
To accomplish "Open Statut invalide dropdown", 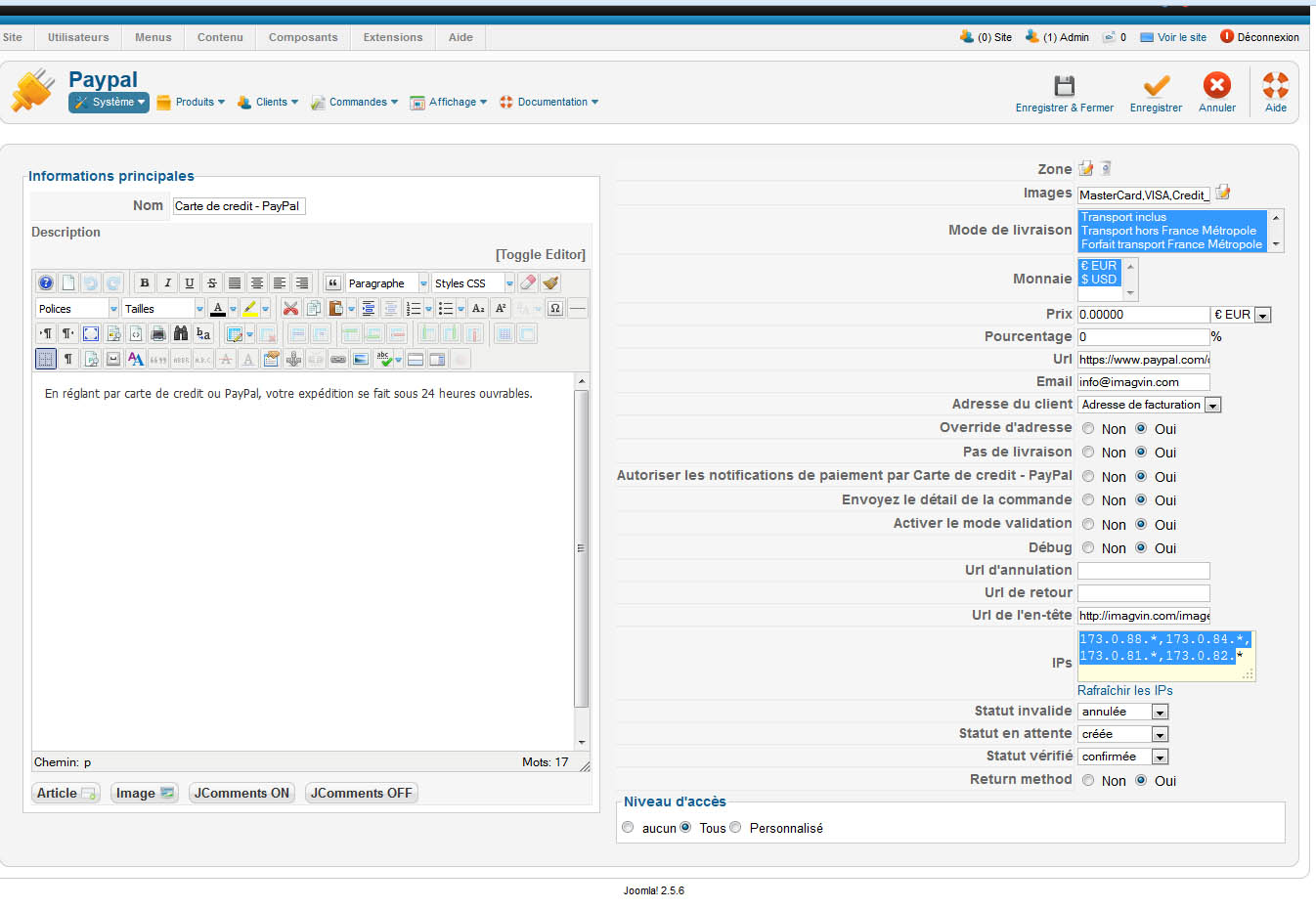I will point(1122,712).
